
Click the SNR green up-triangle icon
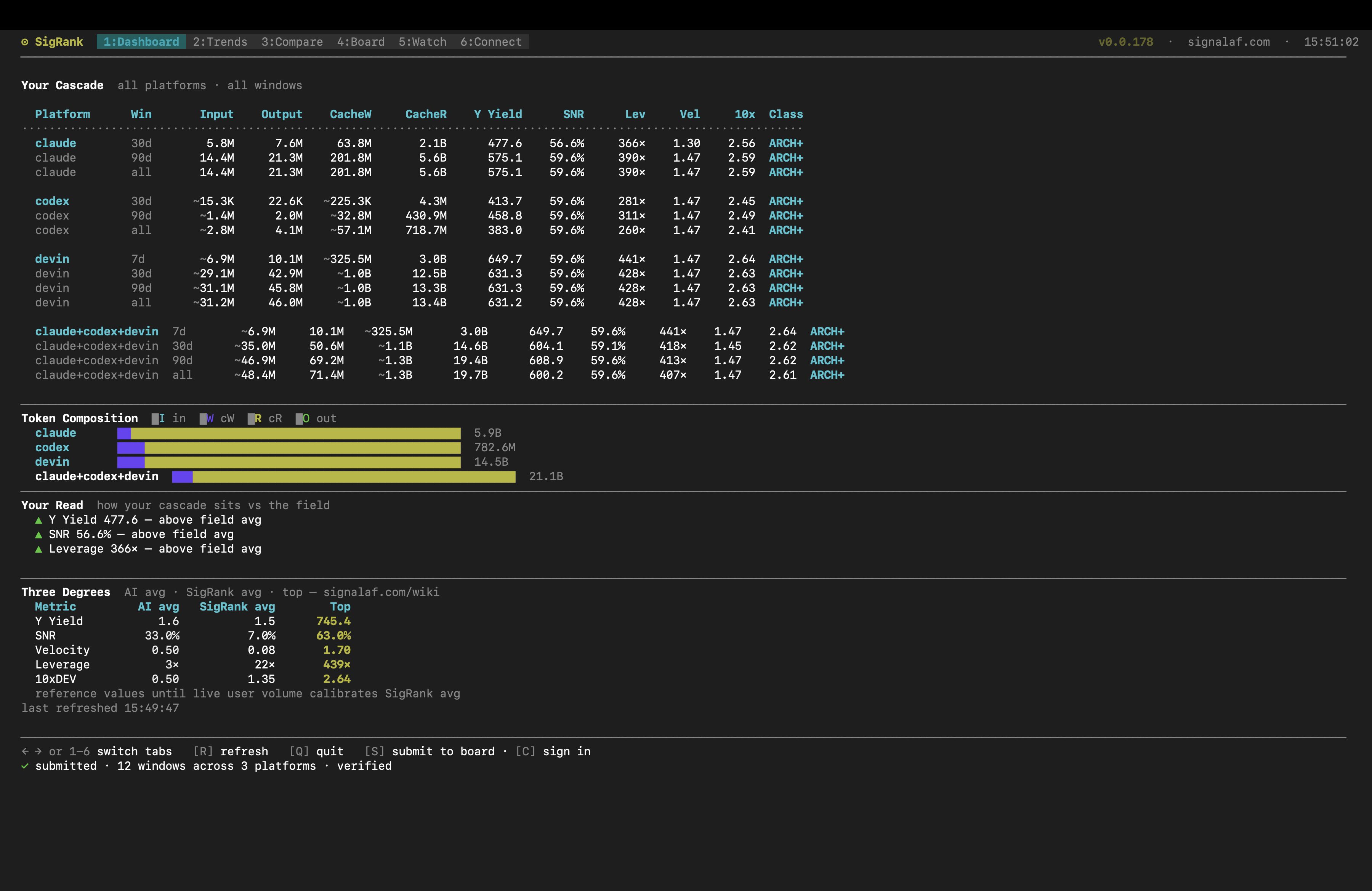[38, 535]
